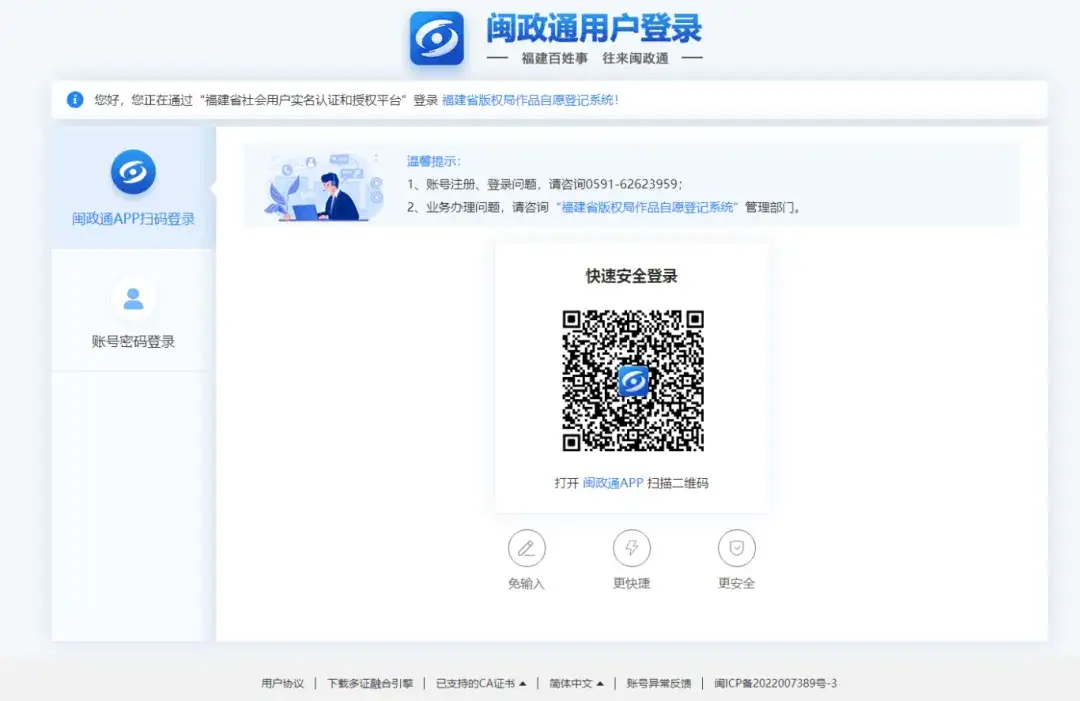Screen dimensions: 1080x701
Task: Open 账号异常反馈 footer link
Action: click(x=658, y=683)
